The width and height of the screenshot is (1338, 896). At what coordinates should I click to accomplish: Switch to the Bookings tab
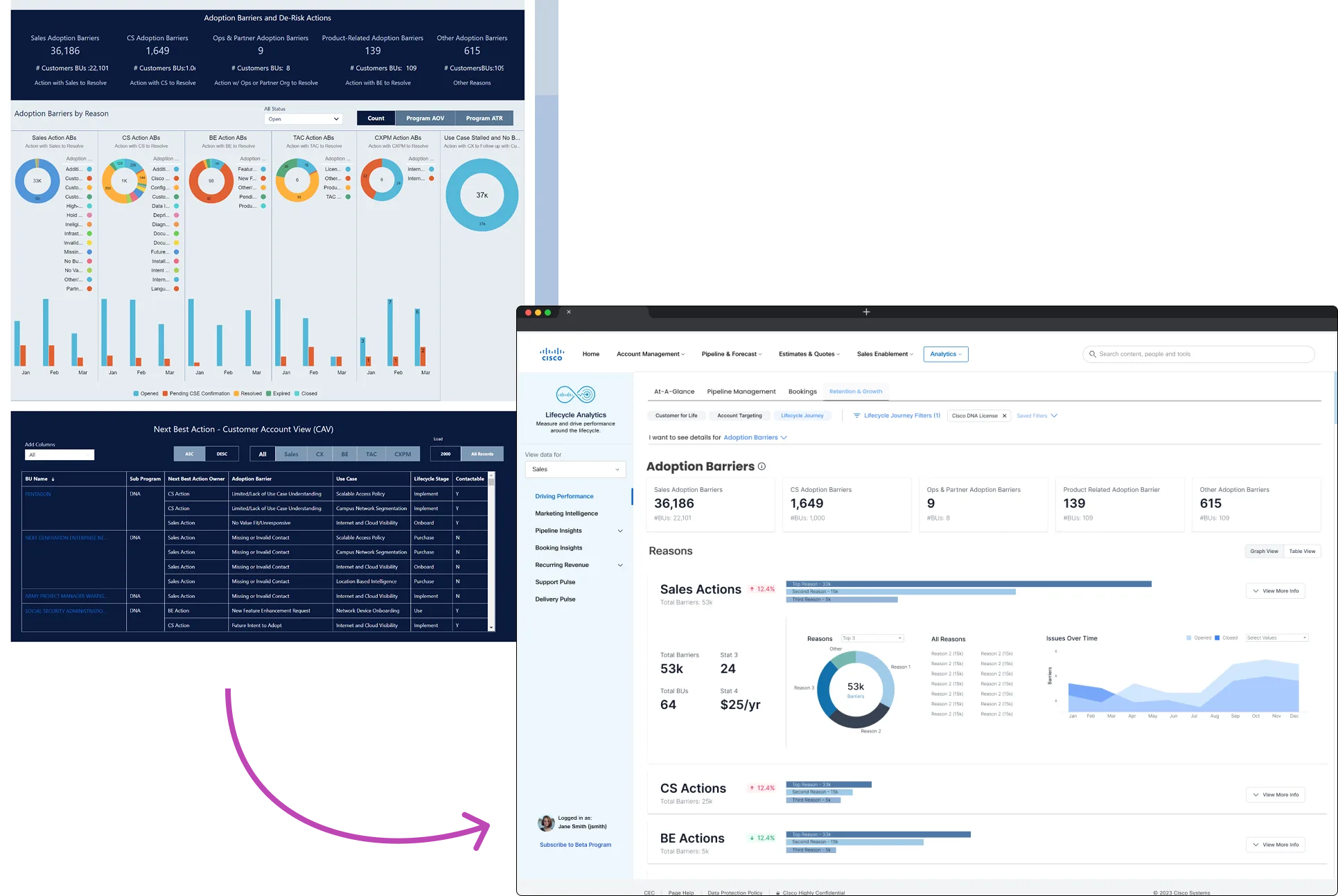(802, 392)
